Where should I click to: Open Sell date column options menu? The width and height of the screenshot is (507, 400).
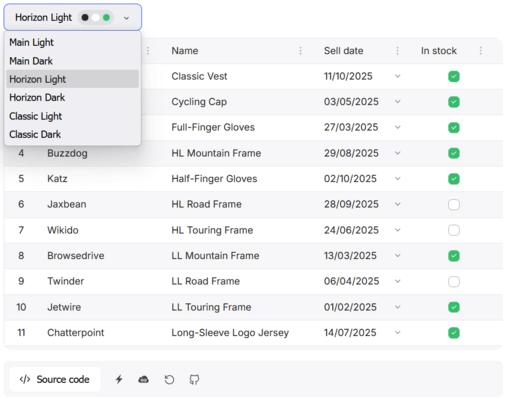pos(397,51)
